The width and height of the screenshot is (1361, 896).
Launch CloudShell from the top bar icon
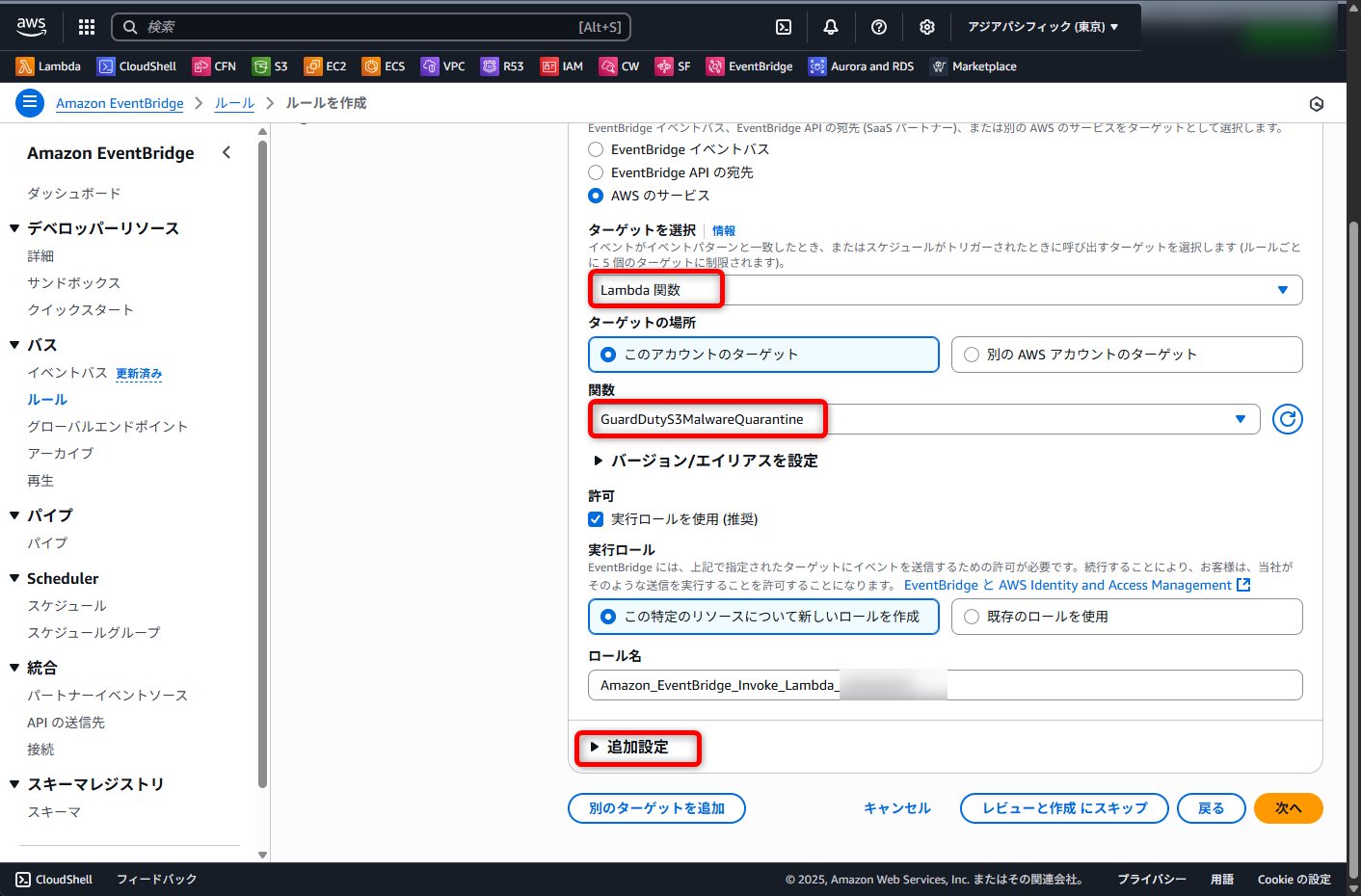click(x=784, y=27)
